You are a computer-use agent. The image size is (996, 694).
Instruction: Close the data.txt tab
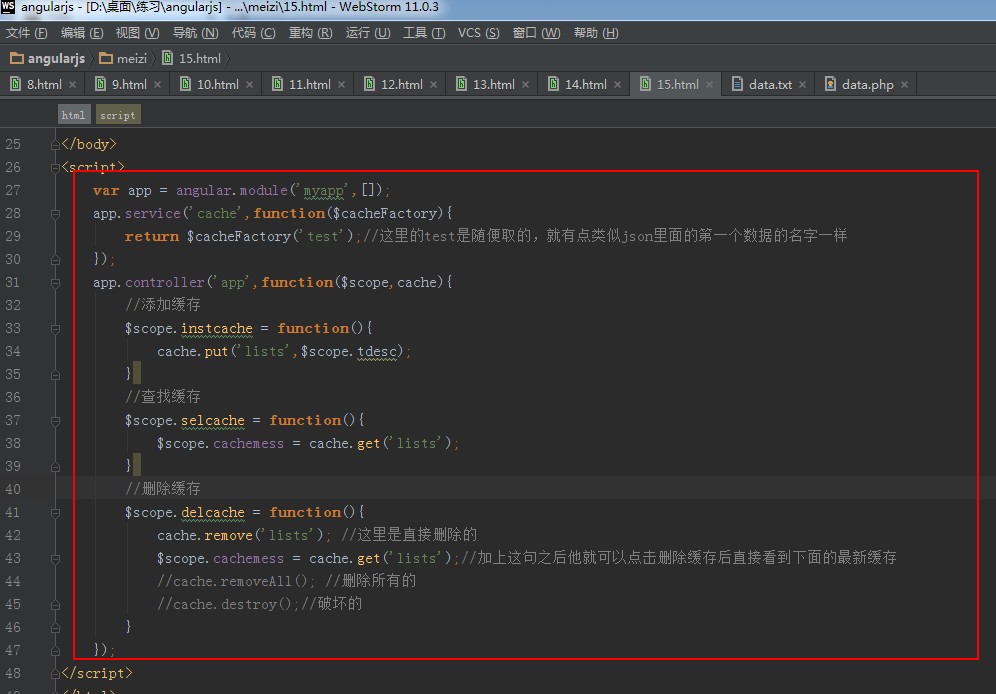pos(803,84)
